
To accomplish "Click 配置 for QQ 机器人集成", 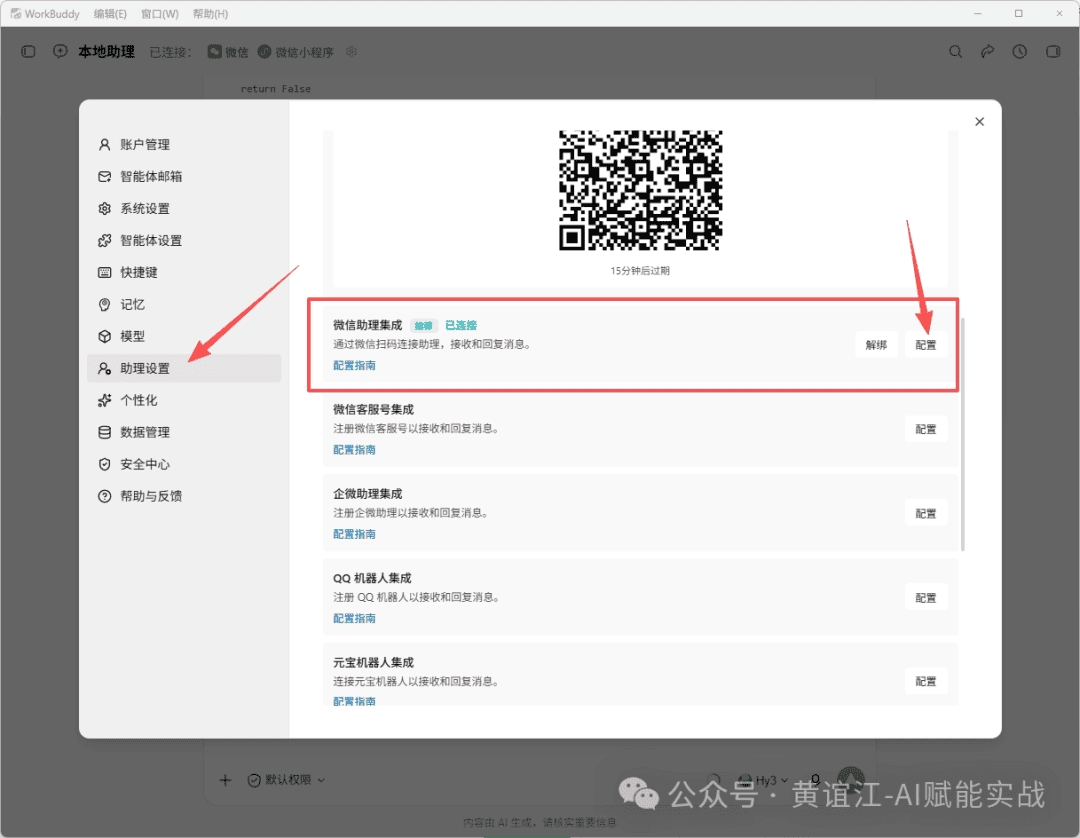I will 926,598.
